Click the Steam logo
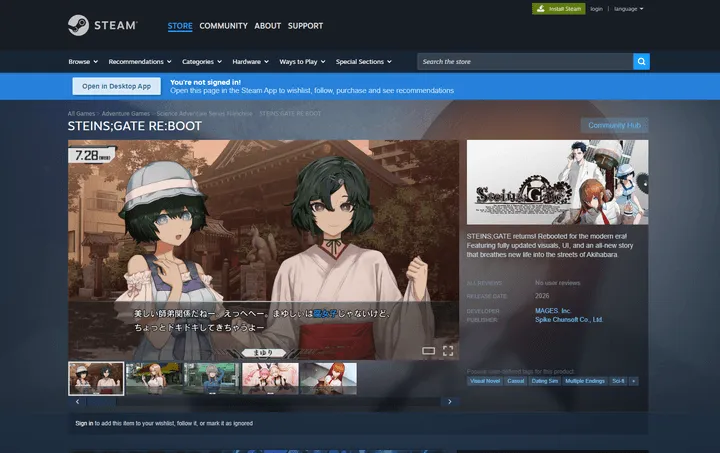This screenshot has height=453, width=720. (x=102, y=25)
